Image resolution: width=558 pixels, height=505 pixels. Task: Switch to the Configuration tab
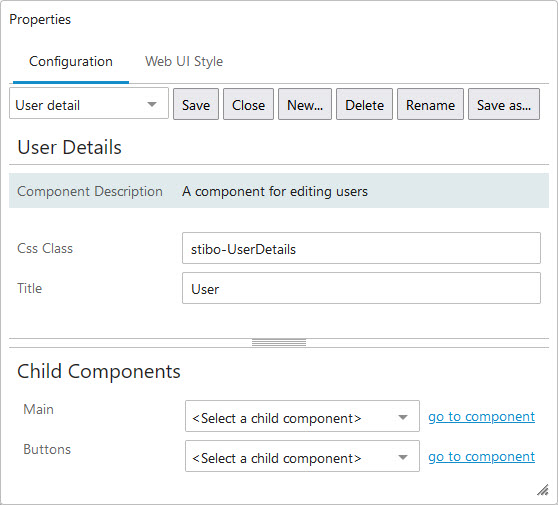(71, 62)
